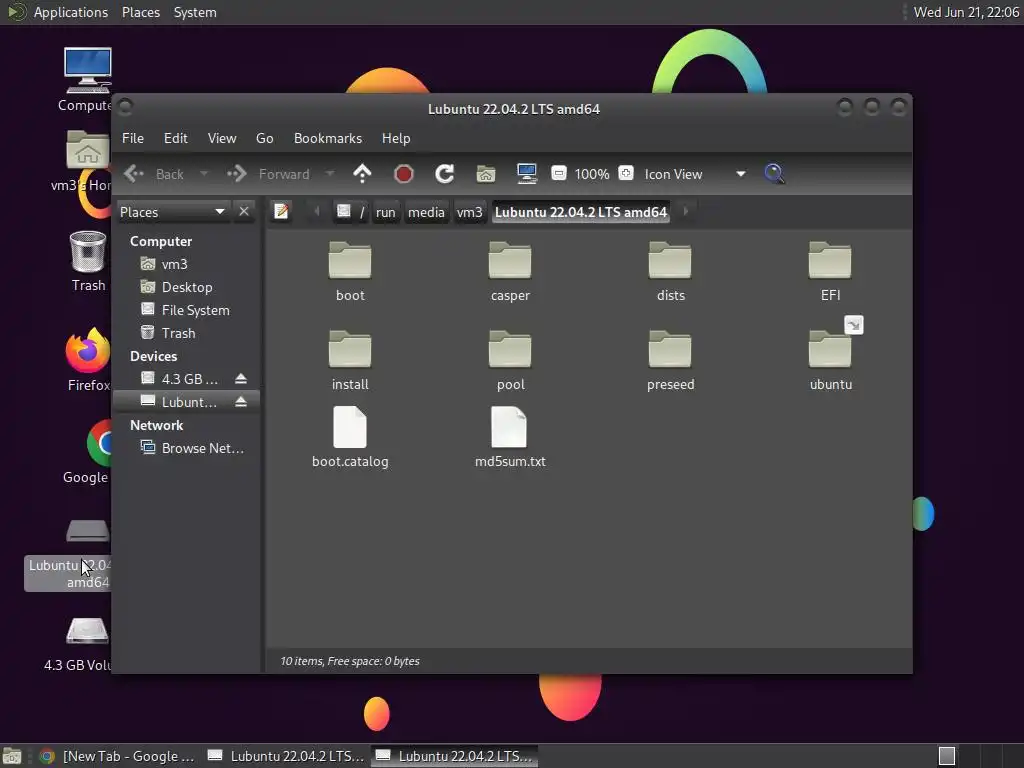The width and height of the screenshot is (1024, 768).
Task: Zoom out with the minus icon
Action: (558, 173)
